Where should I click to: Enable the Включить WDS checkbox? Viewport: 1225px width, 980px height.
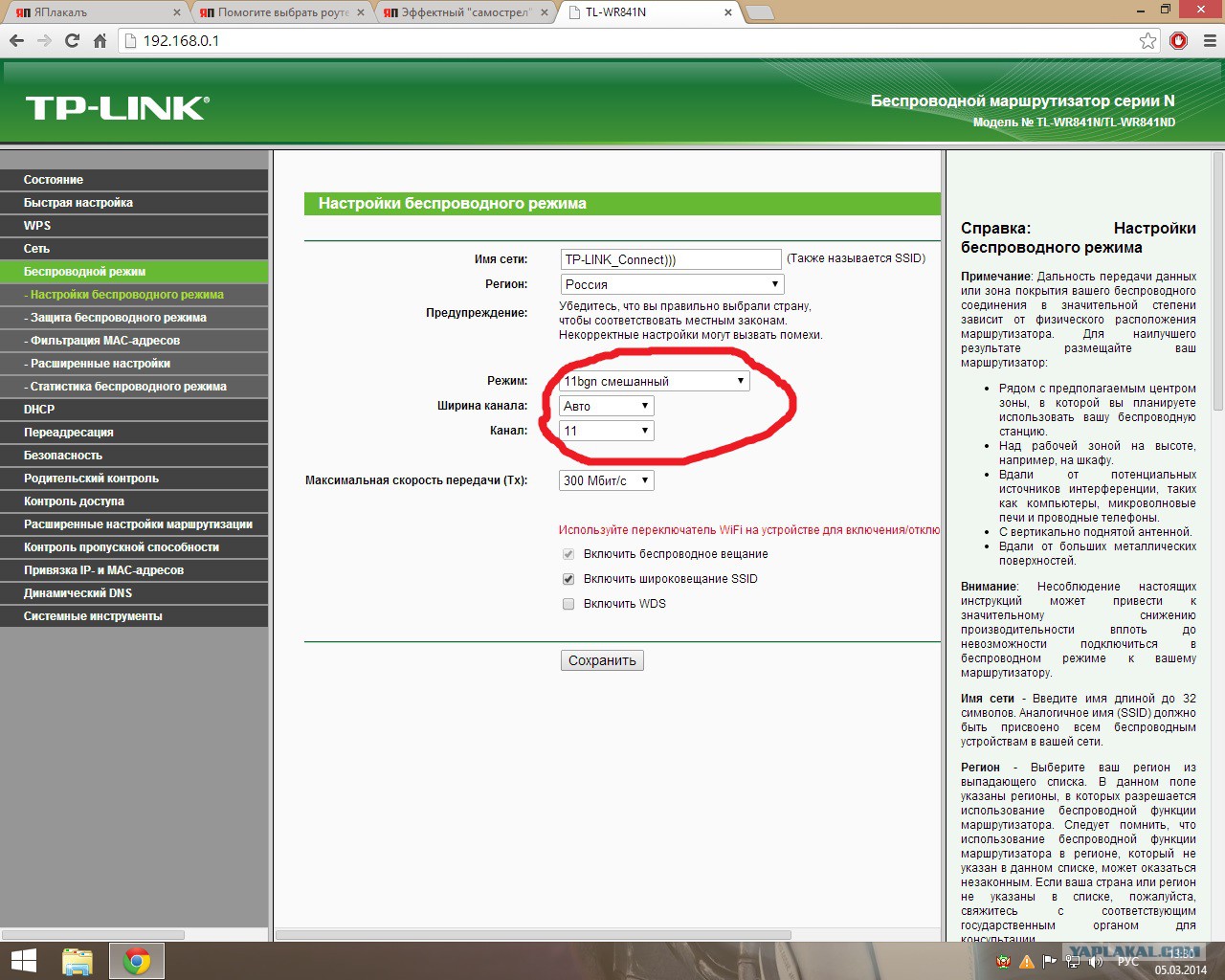(x=568, y=604)
